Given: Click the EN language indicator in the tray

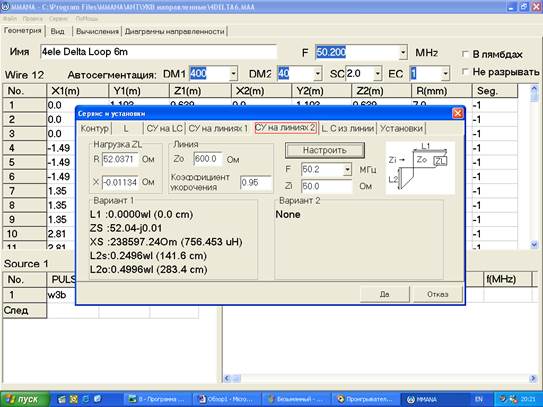Looking at the screenshot, I should (x=479, y=399).
